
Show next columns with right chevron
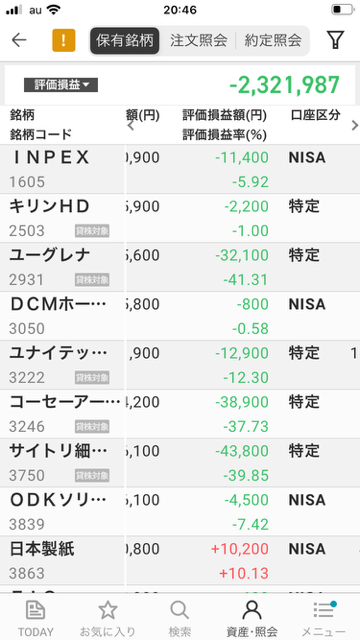(x=355, y=126)
